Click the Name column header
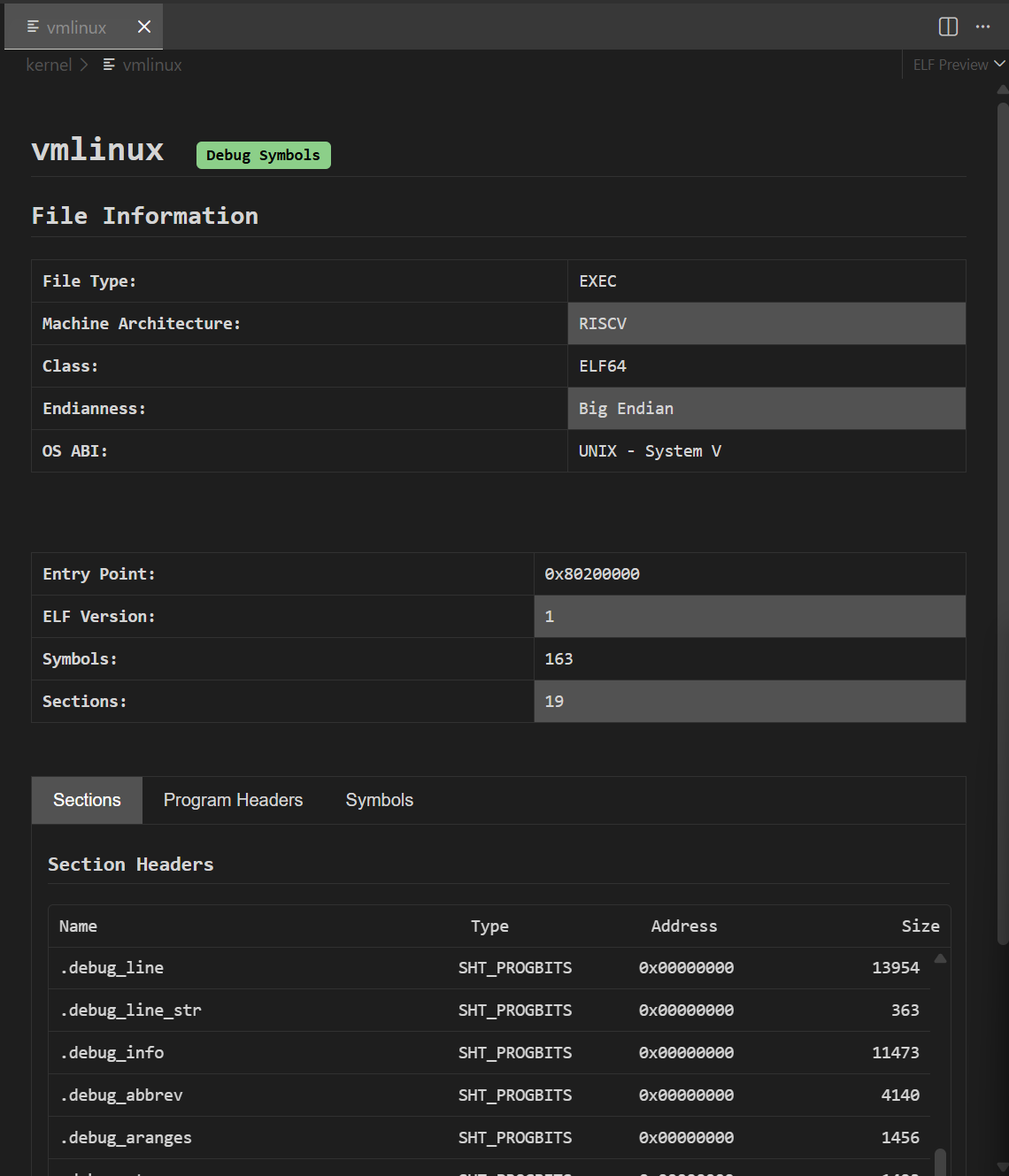1009x1176 pixels. [x=78, y=926]
